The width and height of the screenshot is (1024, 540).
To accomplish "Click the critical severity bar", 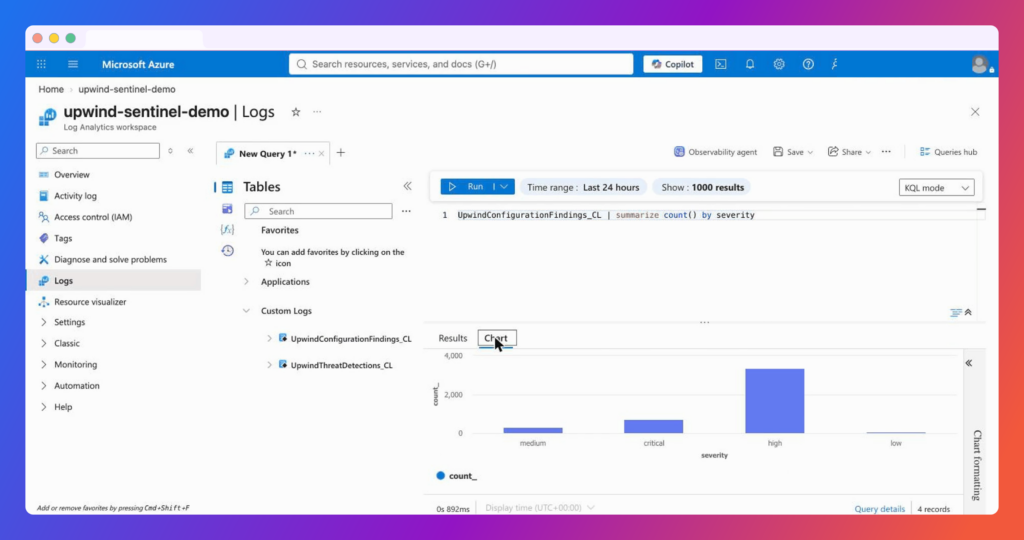I will [x=654, y=426].
